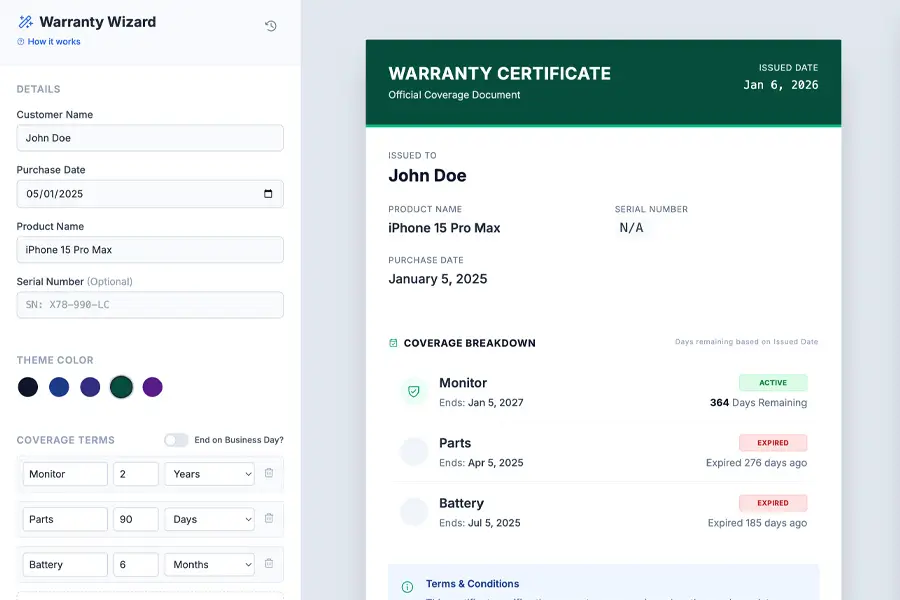Screen dimensions: 900x600
Task: Open the history icon in header
Action: pyautogui.click(x=271, y=26)
